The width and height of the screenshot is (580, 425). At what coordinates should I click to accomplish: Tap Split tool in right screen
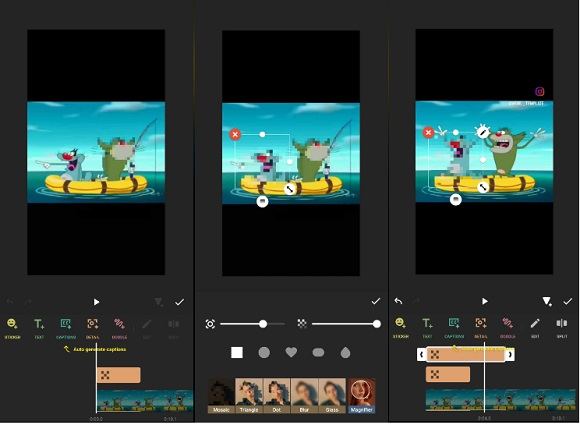click(x=562, y=327)
